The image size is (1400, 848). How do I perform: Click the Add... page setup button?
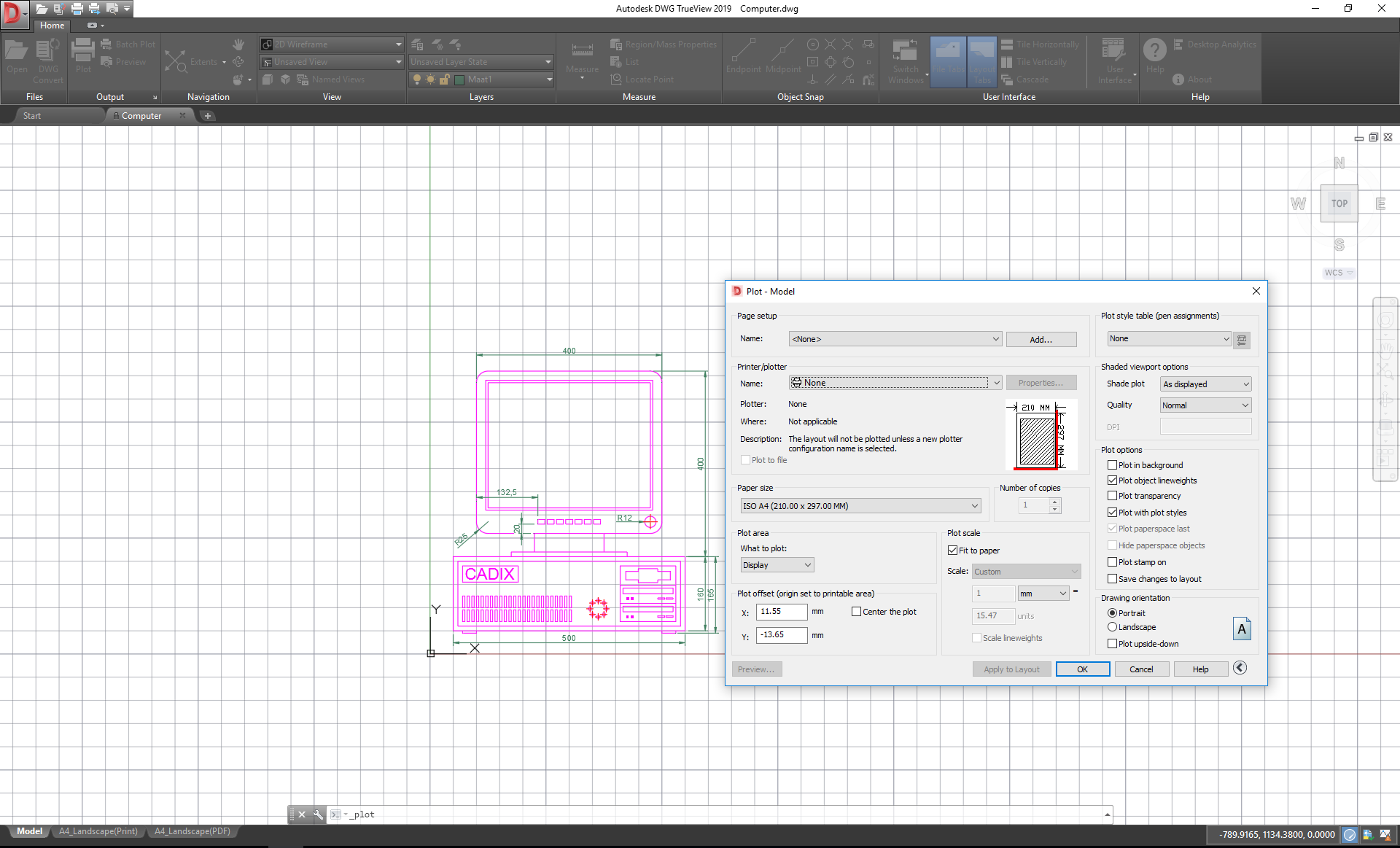(1041, 340)
